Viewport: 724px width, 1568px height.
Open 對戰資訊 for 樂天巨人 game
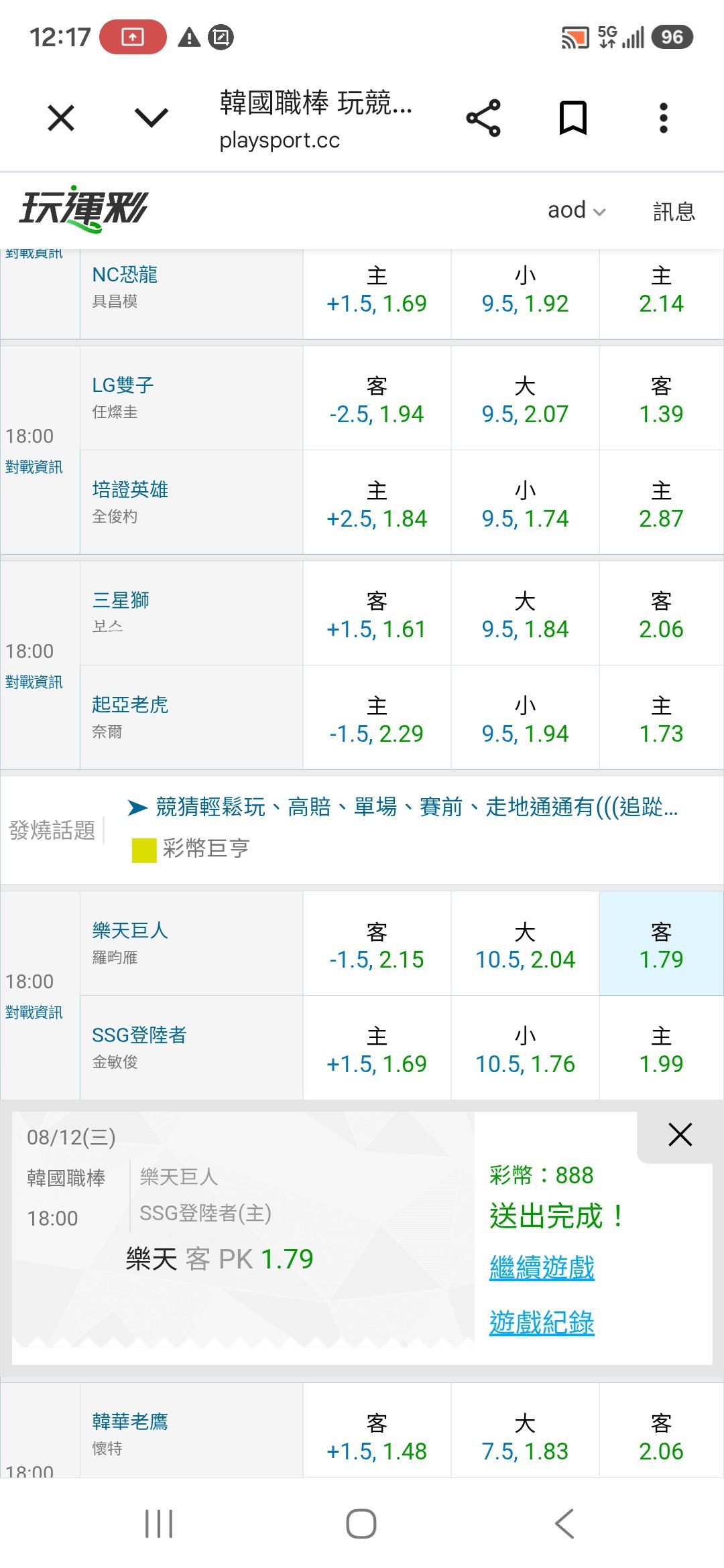click(x=34, y=1012)
